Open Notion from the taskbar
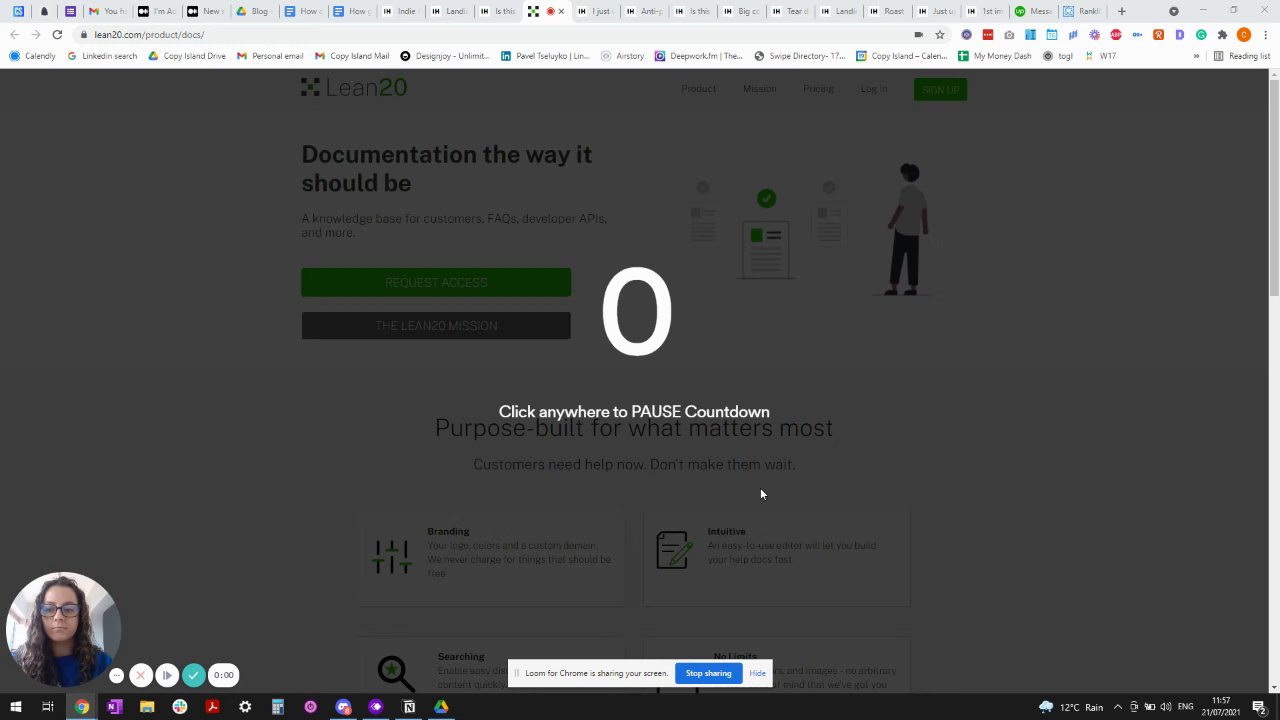The image size is (1280, 720). coord(409,707)
